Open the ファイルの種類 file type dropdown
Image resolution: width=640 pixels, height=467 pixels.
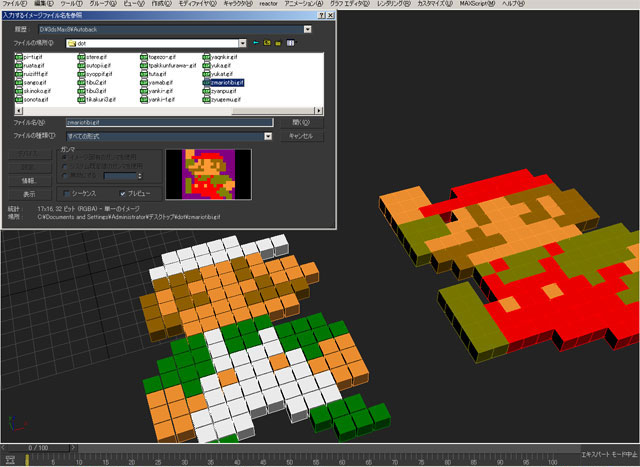[x=268, y=136]
